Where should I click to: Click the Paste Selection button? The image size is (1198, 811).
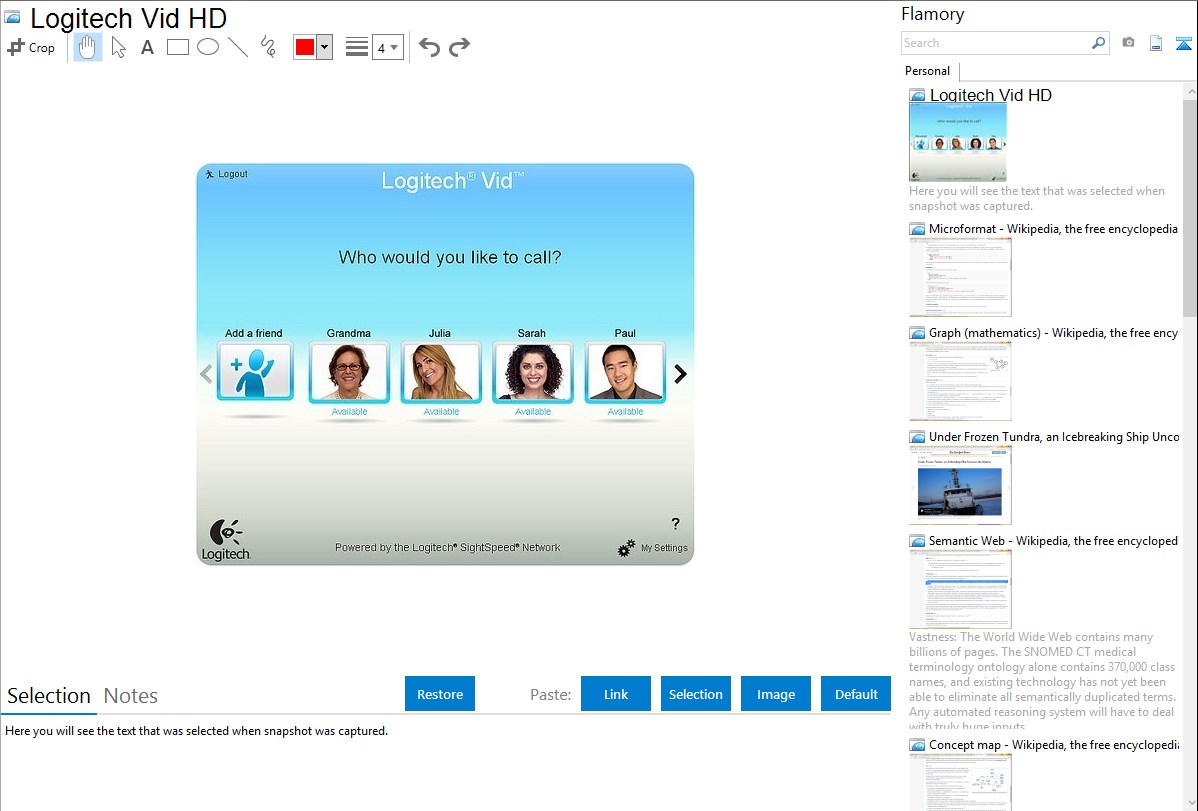pyautogui.click(x=695, y=694)
